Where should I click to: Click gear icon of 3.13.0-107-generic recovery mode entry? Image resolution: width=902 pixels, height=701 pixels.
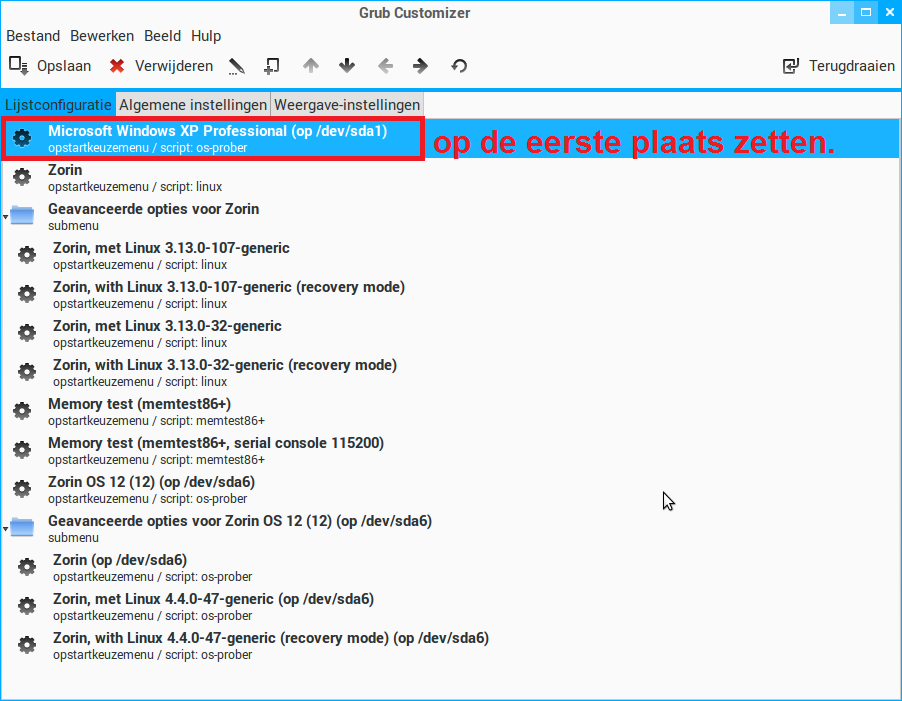[27, 294]
